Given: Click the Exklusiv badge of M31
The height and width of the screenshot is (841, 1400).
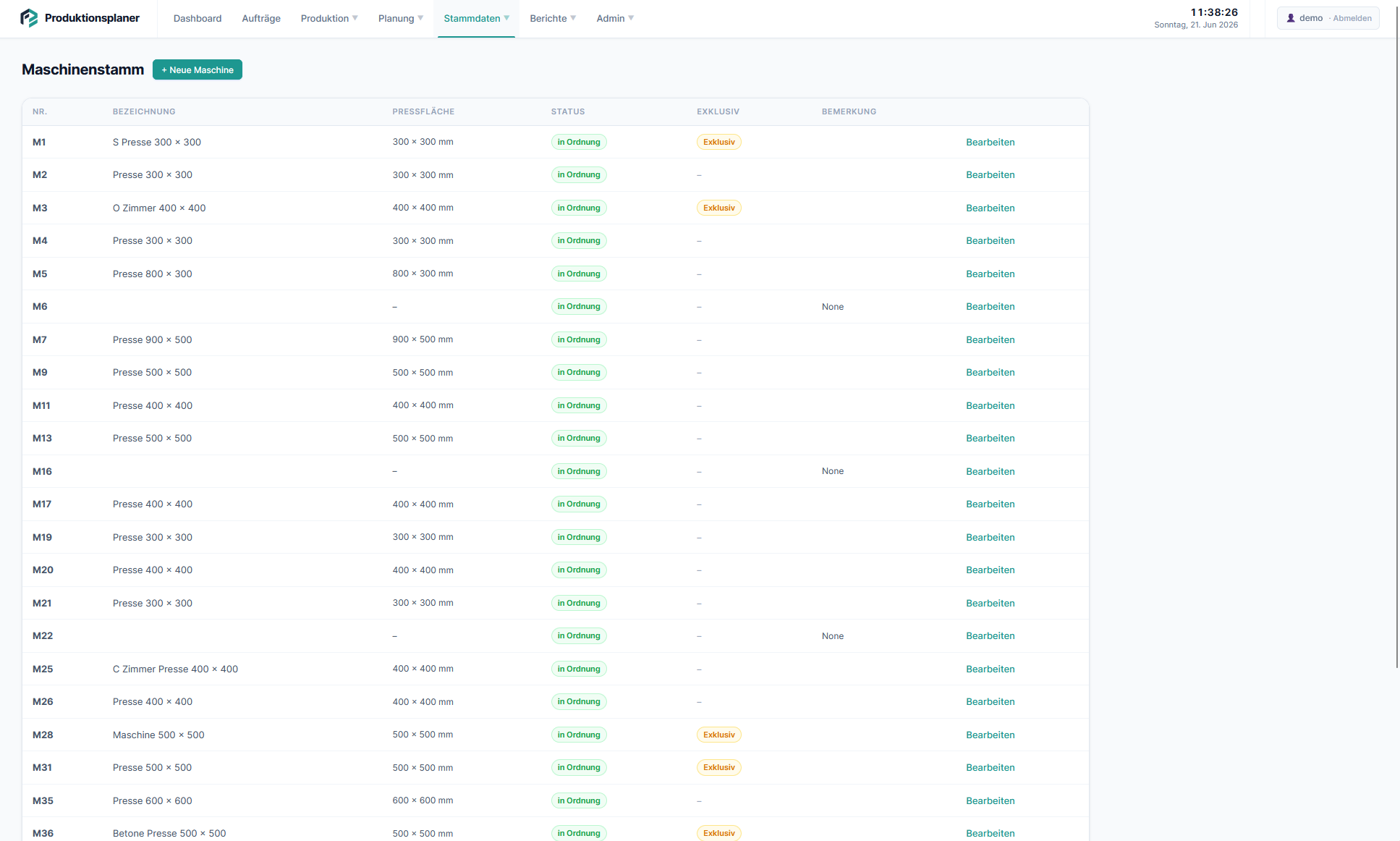Looking at the screenshot, I should point(718,767).
